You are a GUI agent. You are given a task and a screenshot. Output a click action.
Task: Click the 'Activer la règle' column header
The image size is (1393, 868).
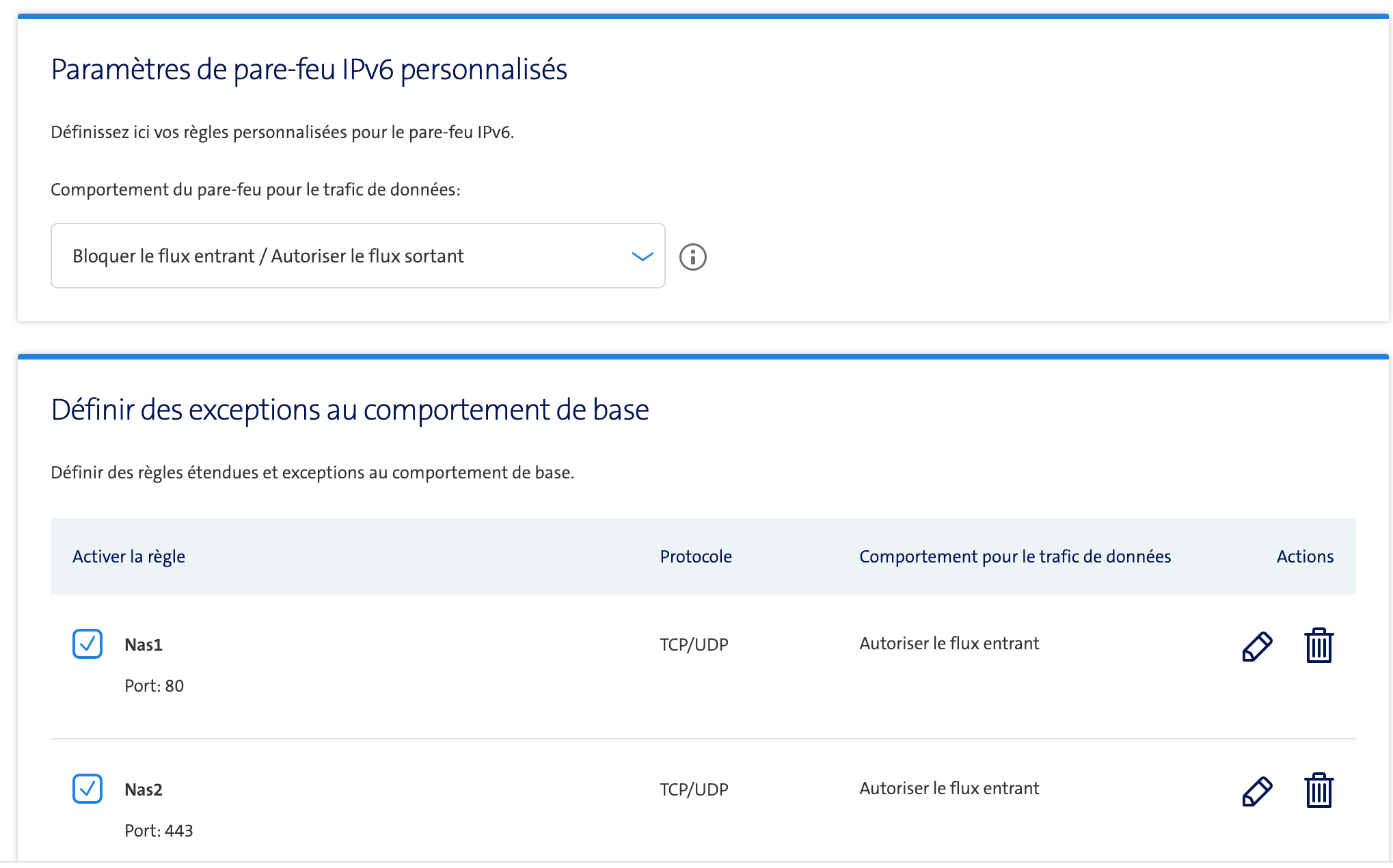click(x=129, y=556)
